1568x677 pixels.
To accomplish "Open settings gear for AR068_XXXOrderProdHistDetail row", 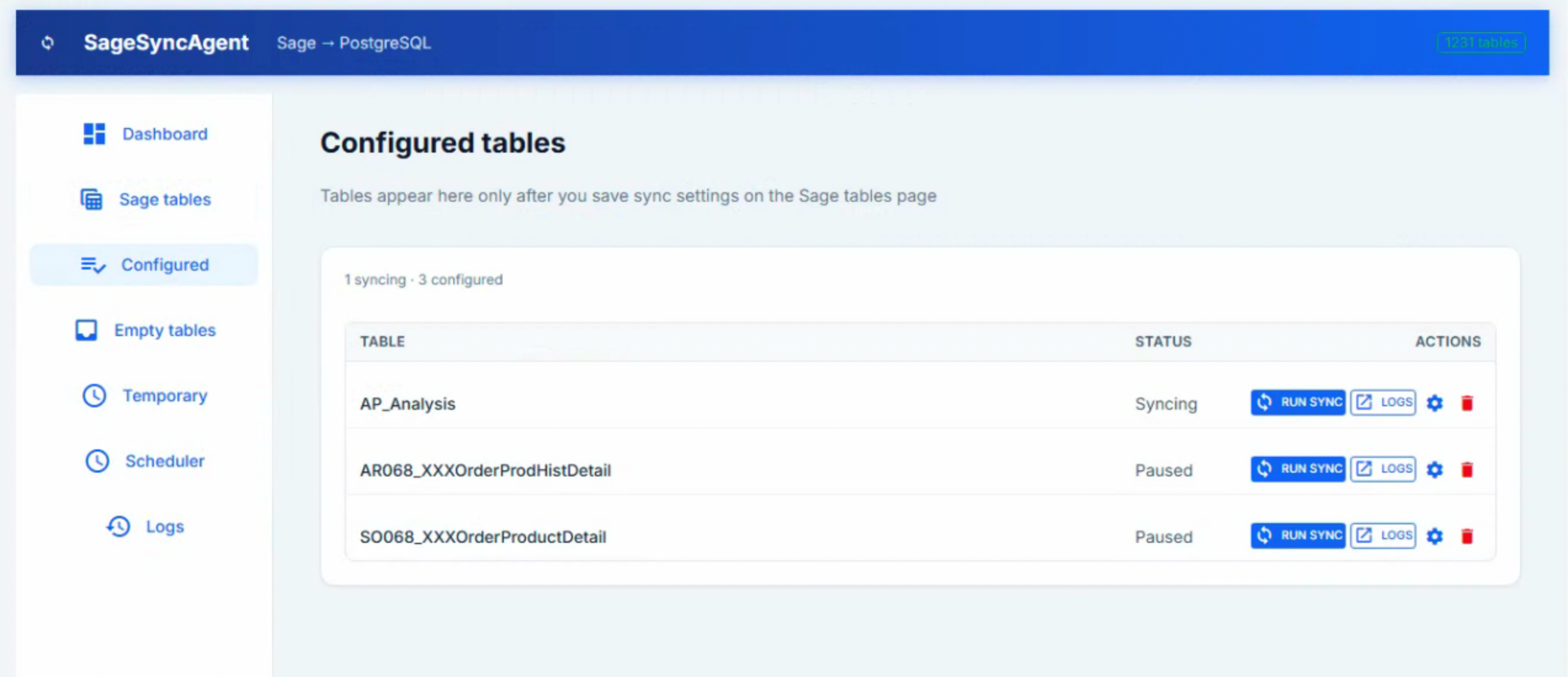I will coord(1434,469).
